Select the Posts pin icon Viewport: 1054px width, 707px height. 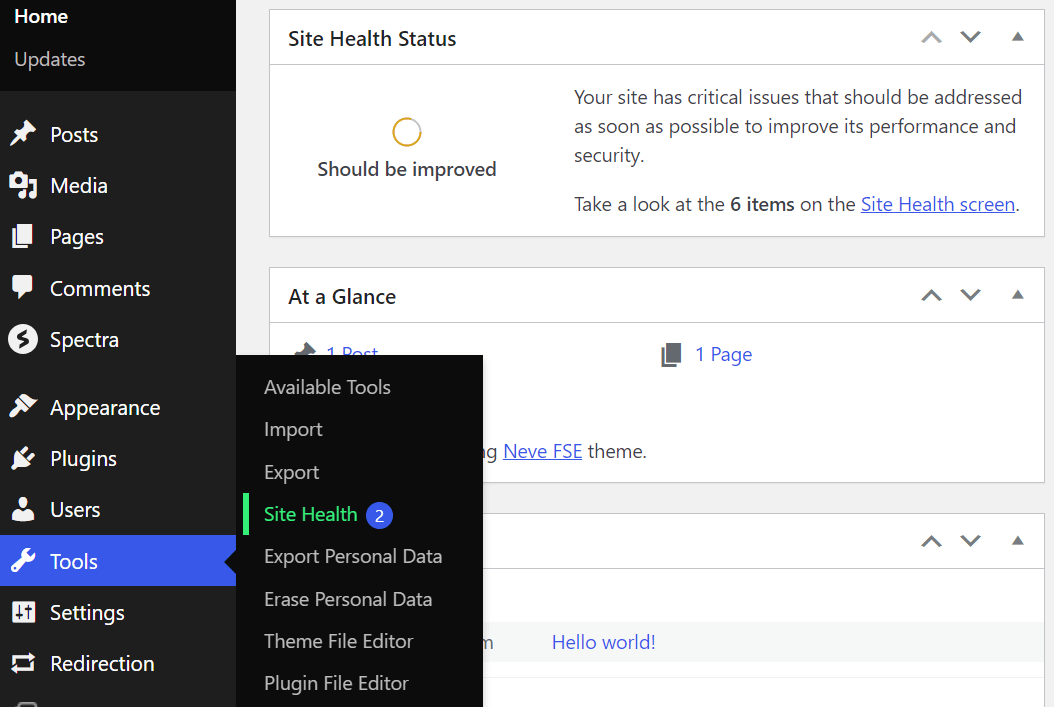pos(25,134)
